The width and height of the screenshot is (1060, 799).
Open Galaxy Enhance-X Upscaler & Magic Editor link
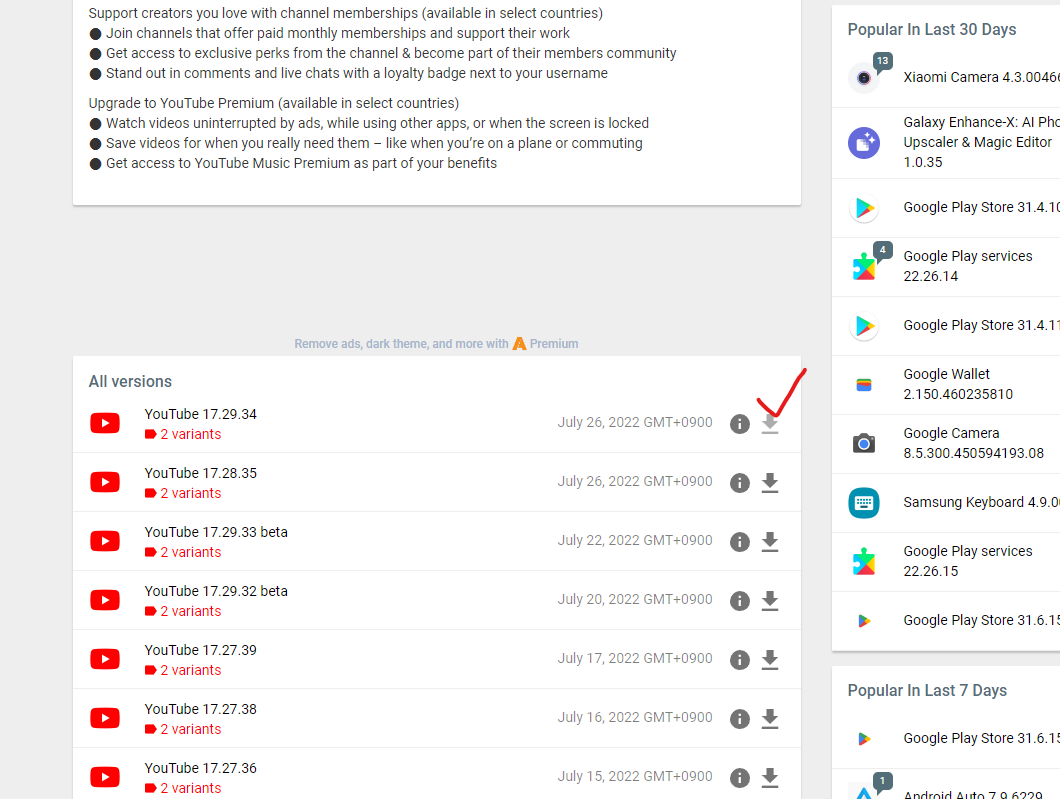(982, 142)
